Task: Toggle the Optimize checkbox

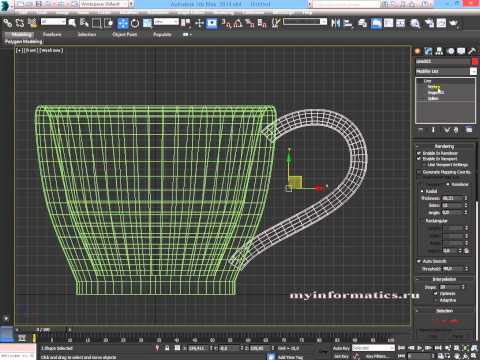Action: pos(436,294)
